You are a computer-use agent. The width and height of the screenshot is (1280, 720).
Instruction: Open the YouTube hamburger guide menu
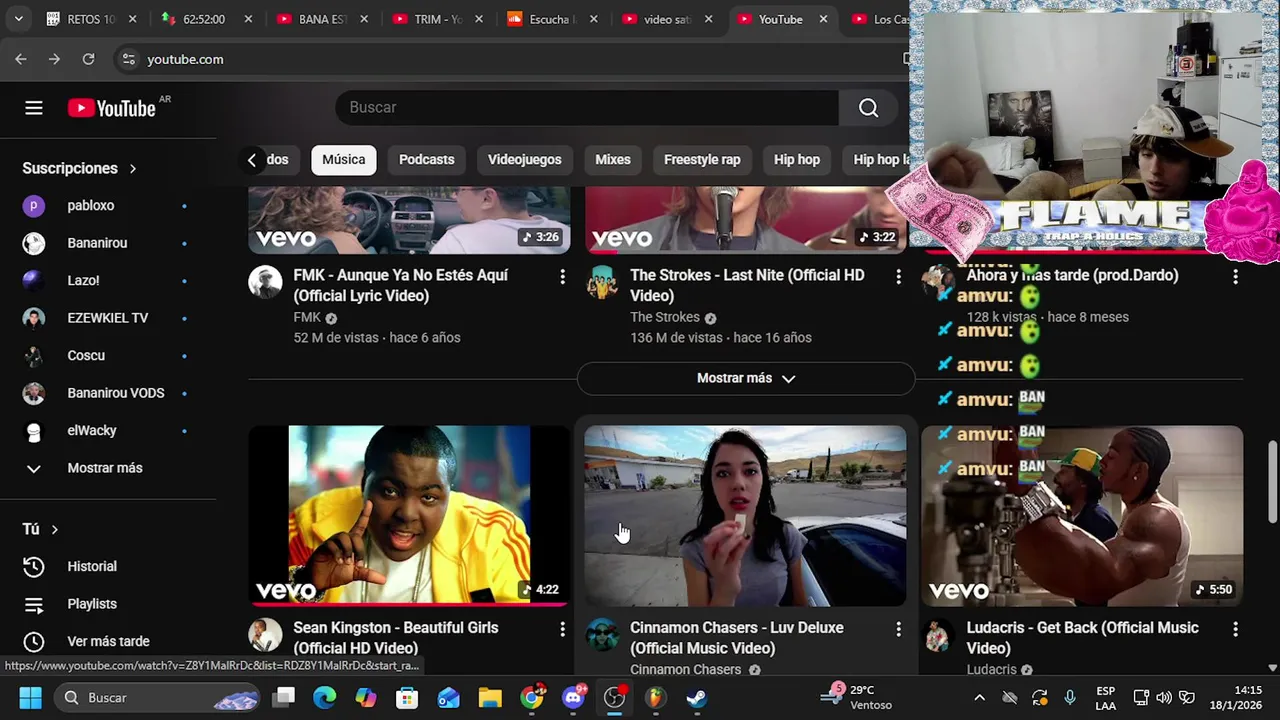34,108
